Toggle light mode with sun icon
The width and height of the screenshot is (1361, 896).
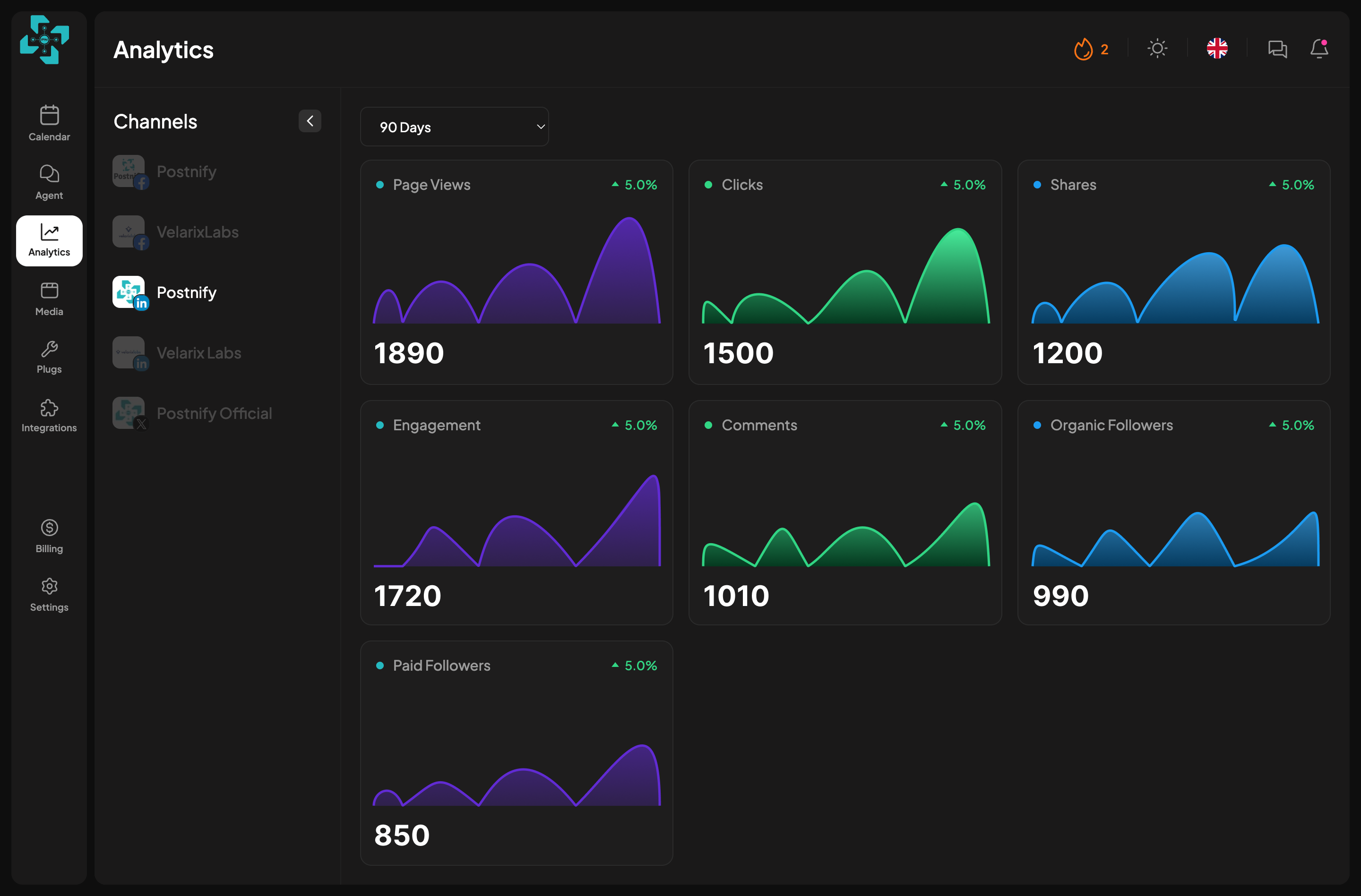coord(1157,49)
